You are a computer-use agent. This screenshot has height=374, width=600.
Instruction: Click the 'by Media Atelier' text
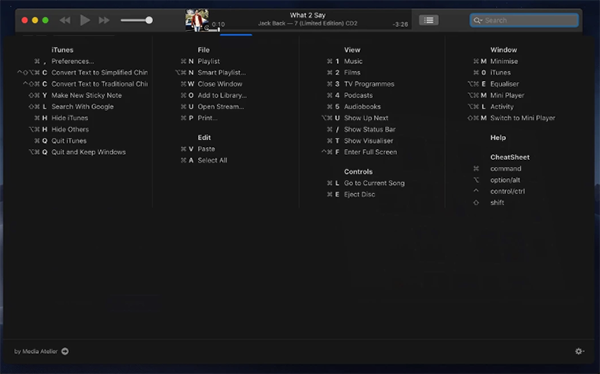point(36,351)
